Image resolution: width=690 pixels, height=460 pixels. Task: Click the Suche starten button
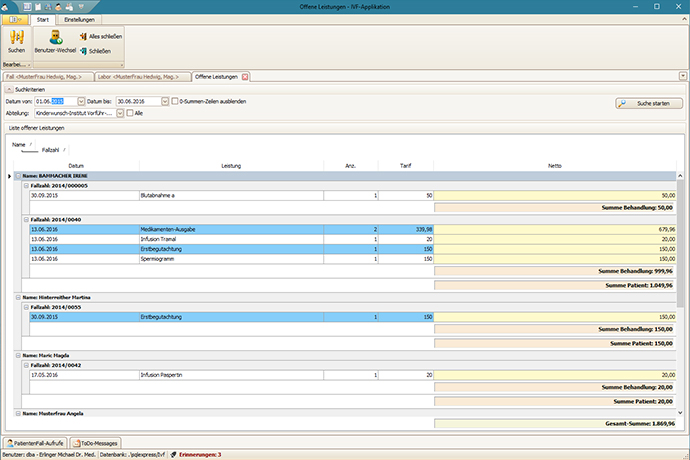pos(649,103)
